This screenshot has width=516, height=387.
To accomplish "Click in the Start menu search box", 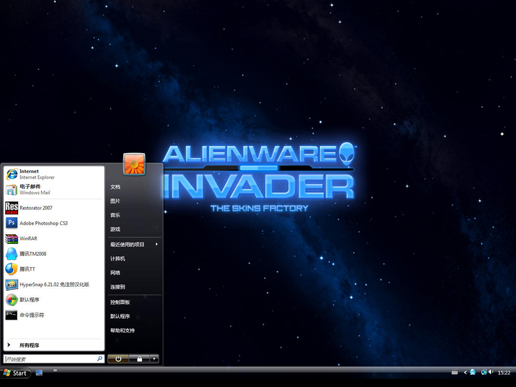I will (x=54, y=359).
